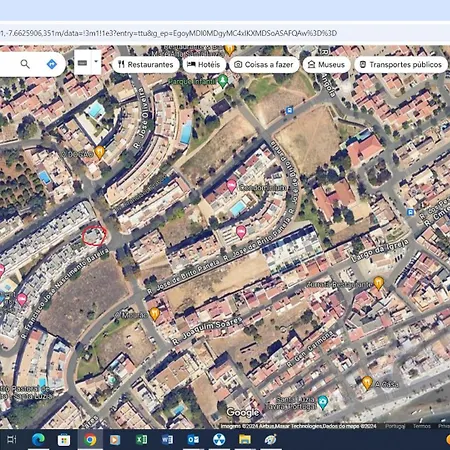Click the Transportes públicos chip
Viewport: 450px width, 450px height.
(401, 64)
